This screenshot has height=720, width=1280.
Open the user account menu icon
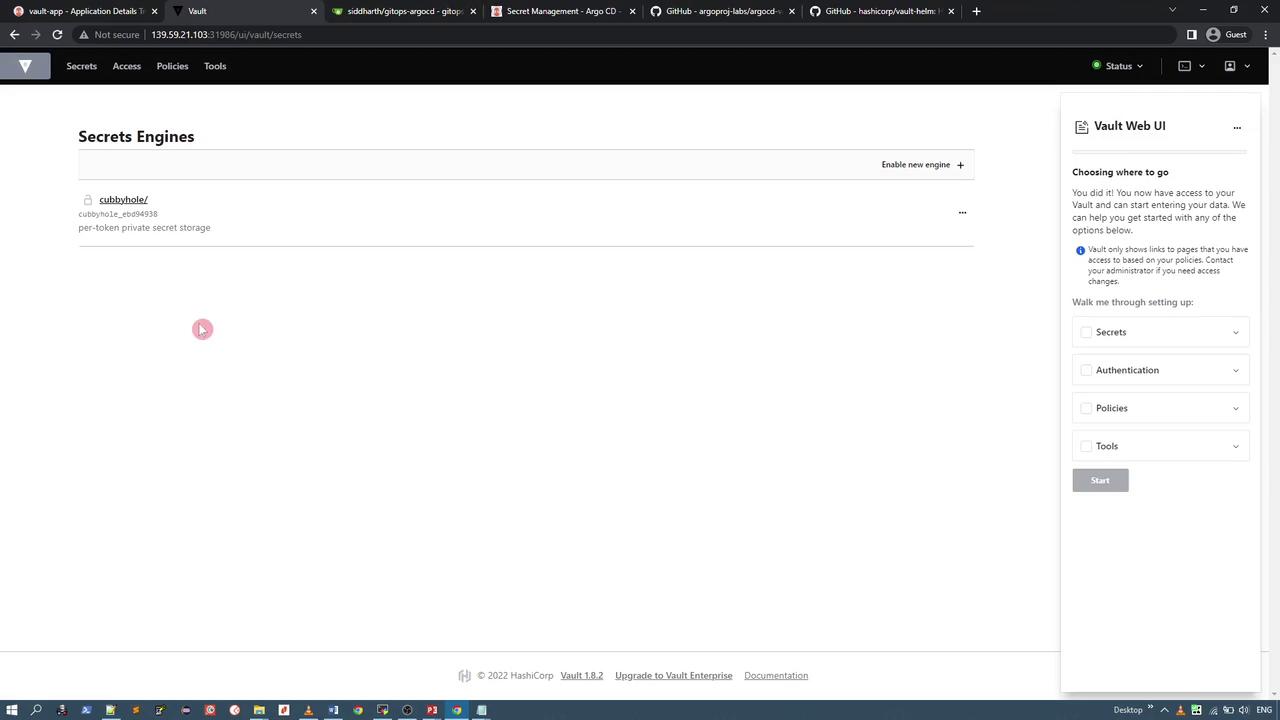(x=1230, y=66)
